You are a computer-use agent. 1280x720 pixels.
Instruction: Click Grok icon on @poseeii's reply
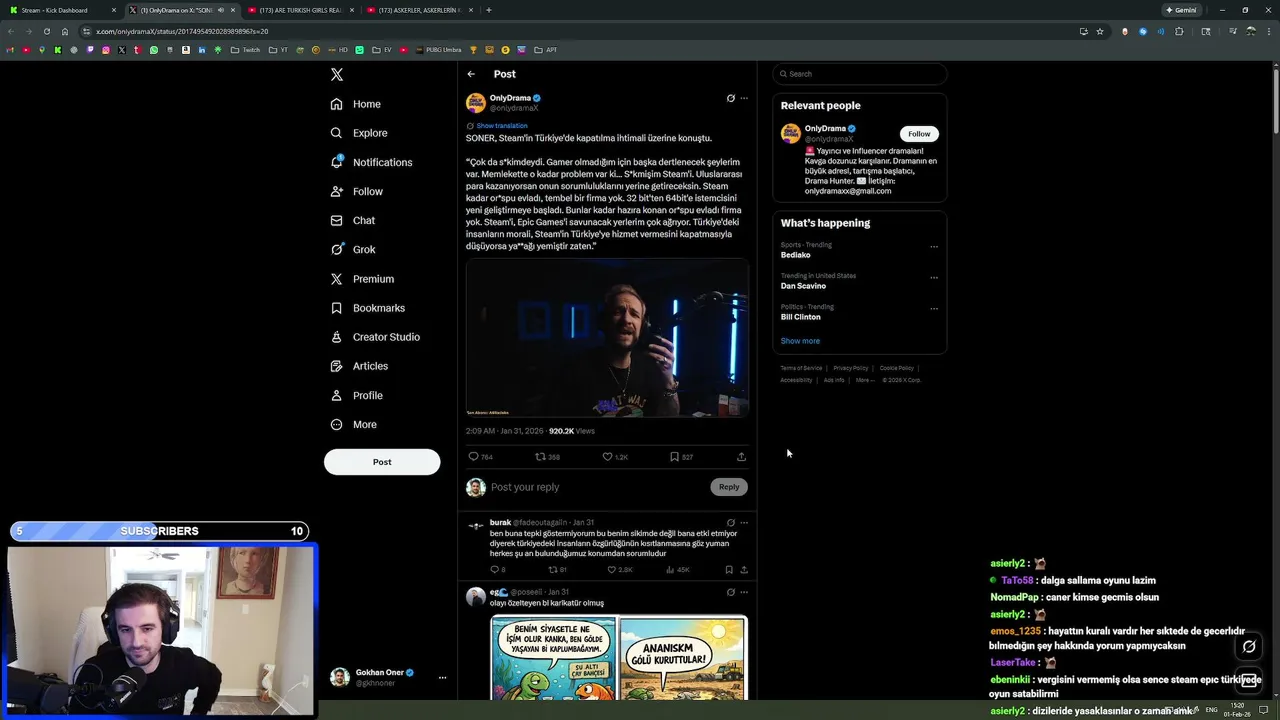731,592
